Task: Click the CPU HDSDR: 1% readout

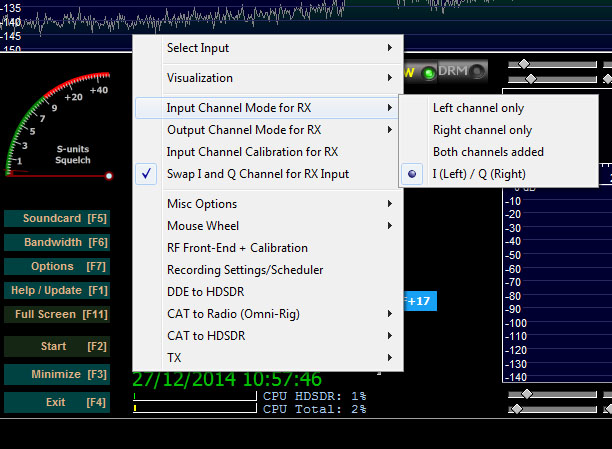Action: pos(315,396)
